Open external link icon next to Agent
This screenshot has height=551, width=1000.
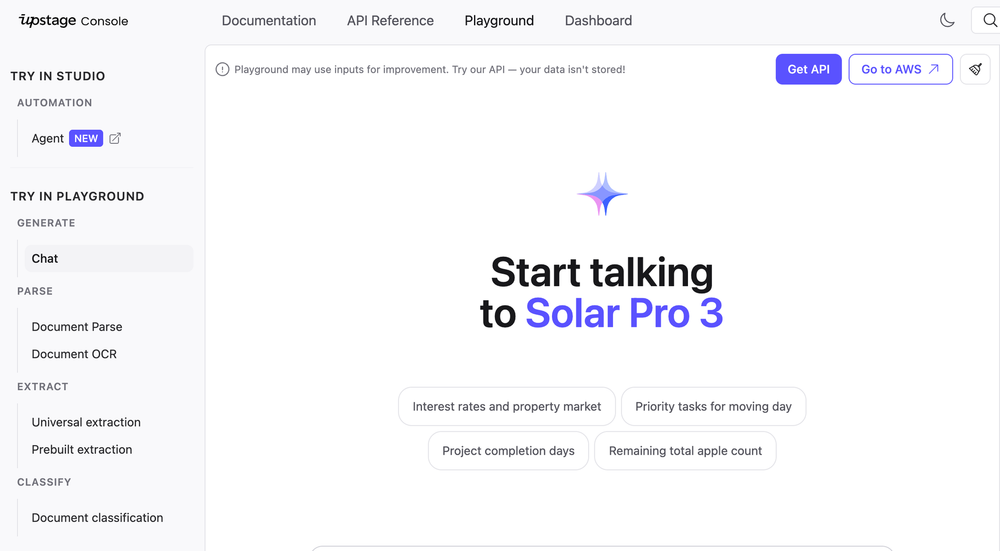click(x=115, y=138)
